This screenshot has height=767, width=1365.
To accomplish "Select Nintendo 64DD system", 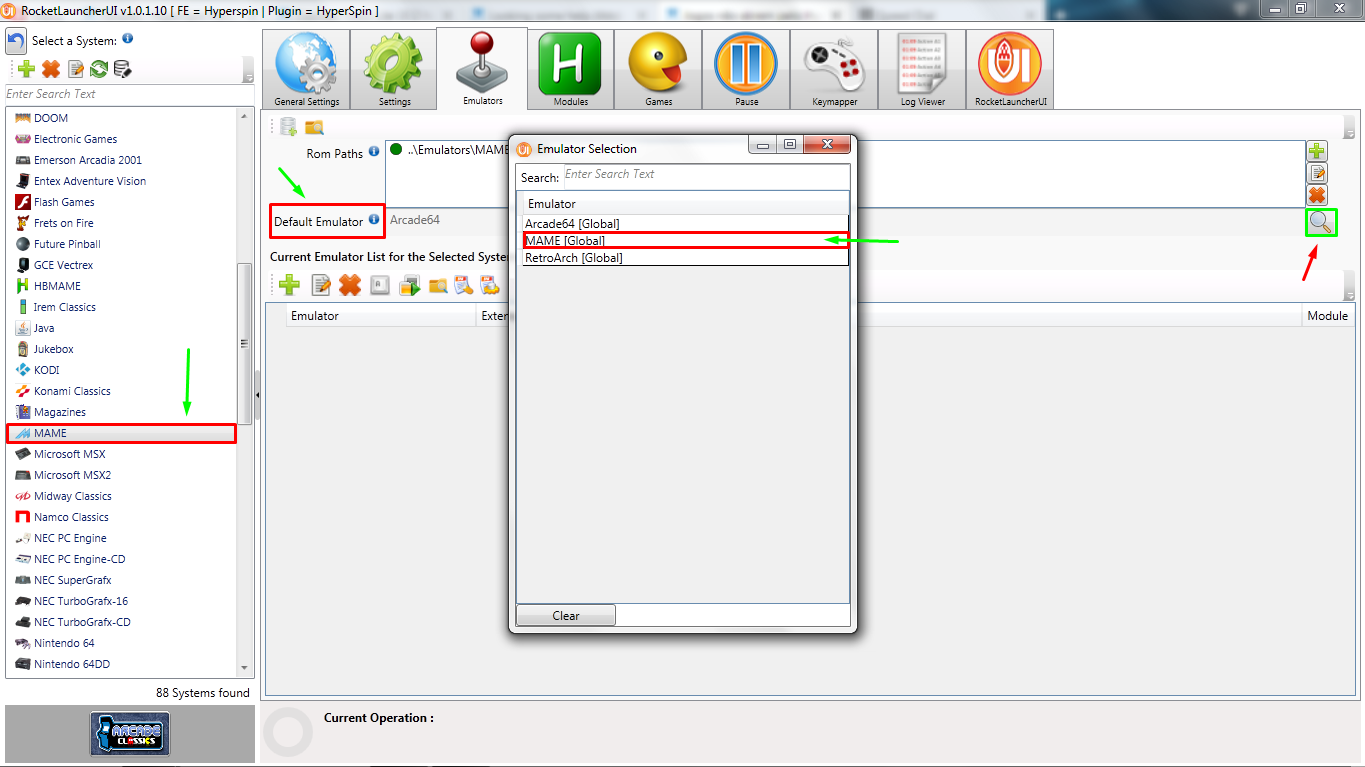I will (121, 664).
